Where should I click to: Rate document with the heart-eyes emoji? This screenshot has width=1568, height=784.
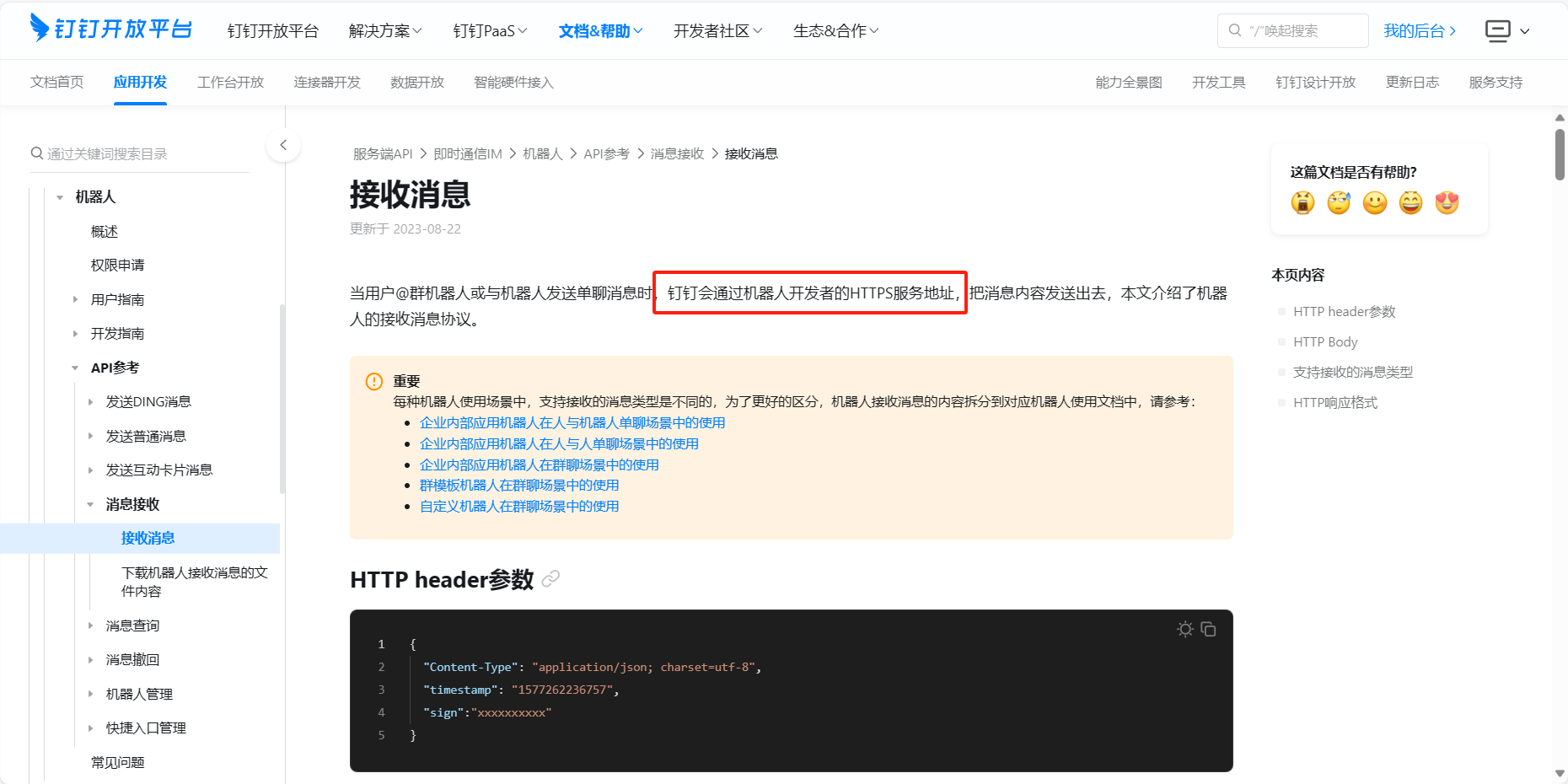[1447, 202]
